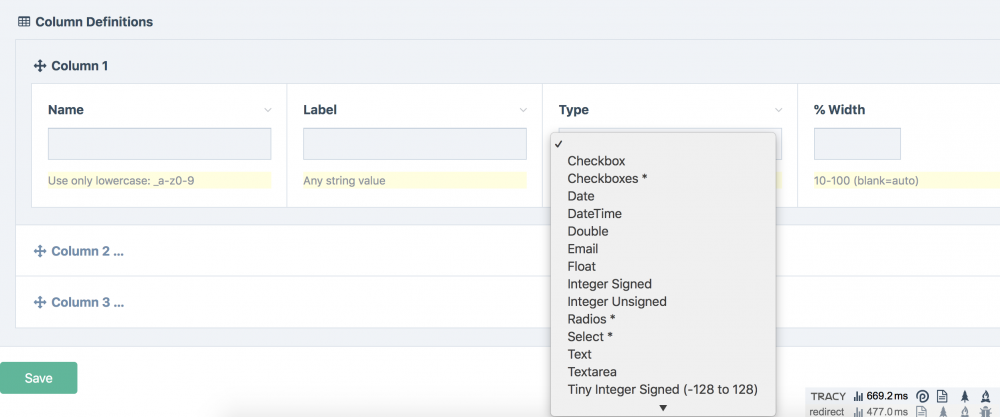Click the tree icon in Tracy debug bar

pyautogui.click(x=965, y=396)
